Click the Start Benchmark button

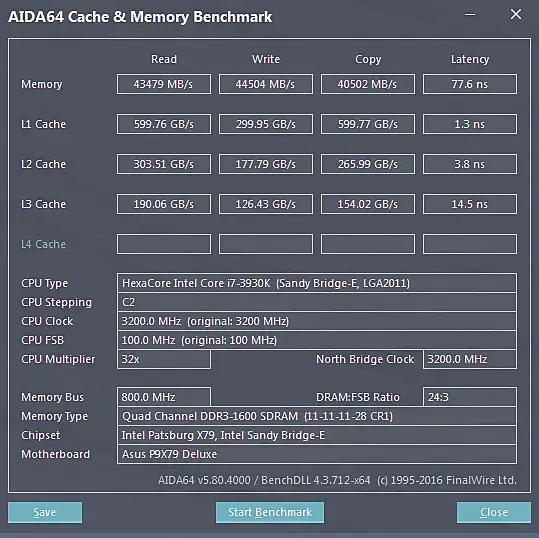(270, 512)
